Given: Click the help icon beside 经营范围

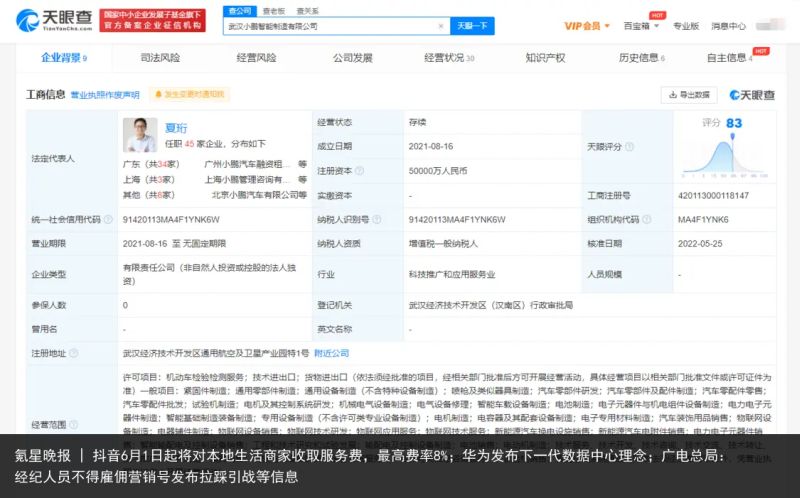Looking at the screenshot, I should coord(73,425).
